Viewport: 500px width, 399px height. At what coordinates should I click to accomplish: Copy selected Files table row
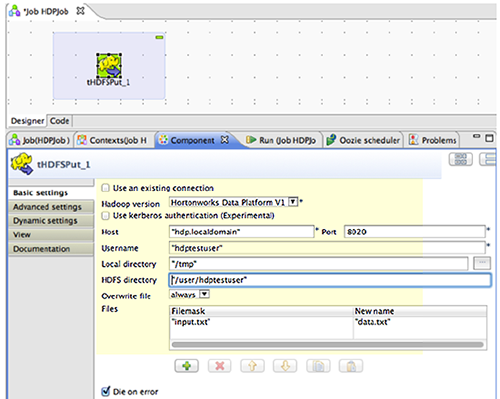[318, 366]
